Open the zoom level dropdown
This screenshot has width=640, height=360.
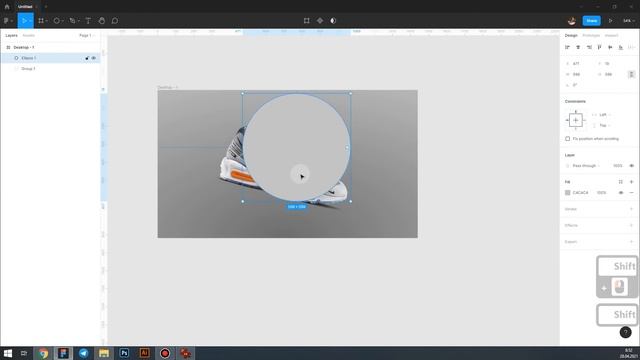(628, 21)
